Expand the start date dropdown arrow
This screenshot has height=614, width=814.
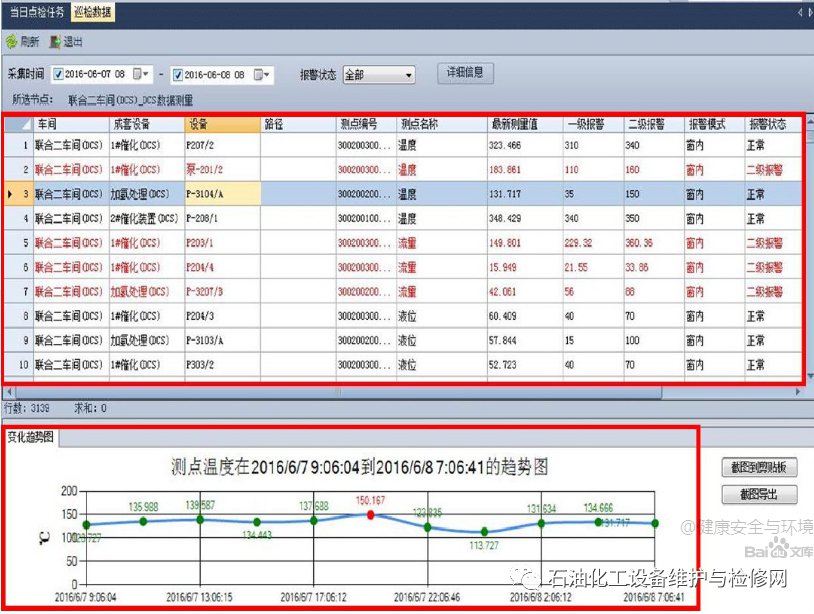[x=148, y=75]
